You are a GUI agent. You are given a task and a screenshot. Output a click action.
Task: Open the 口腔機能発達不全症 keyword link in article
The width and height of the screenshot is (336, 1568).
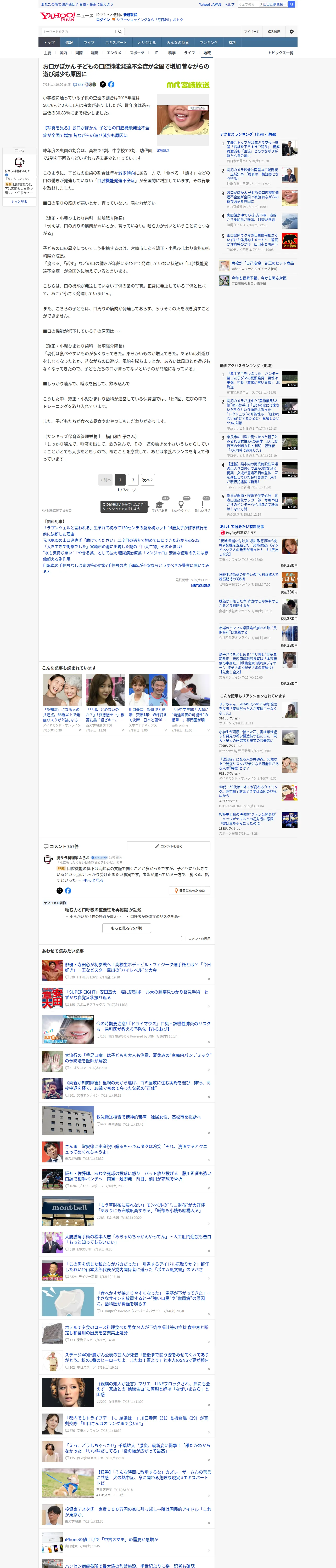point(116,181)
